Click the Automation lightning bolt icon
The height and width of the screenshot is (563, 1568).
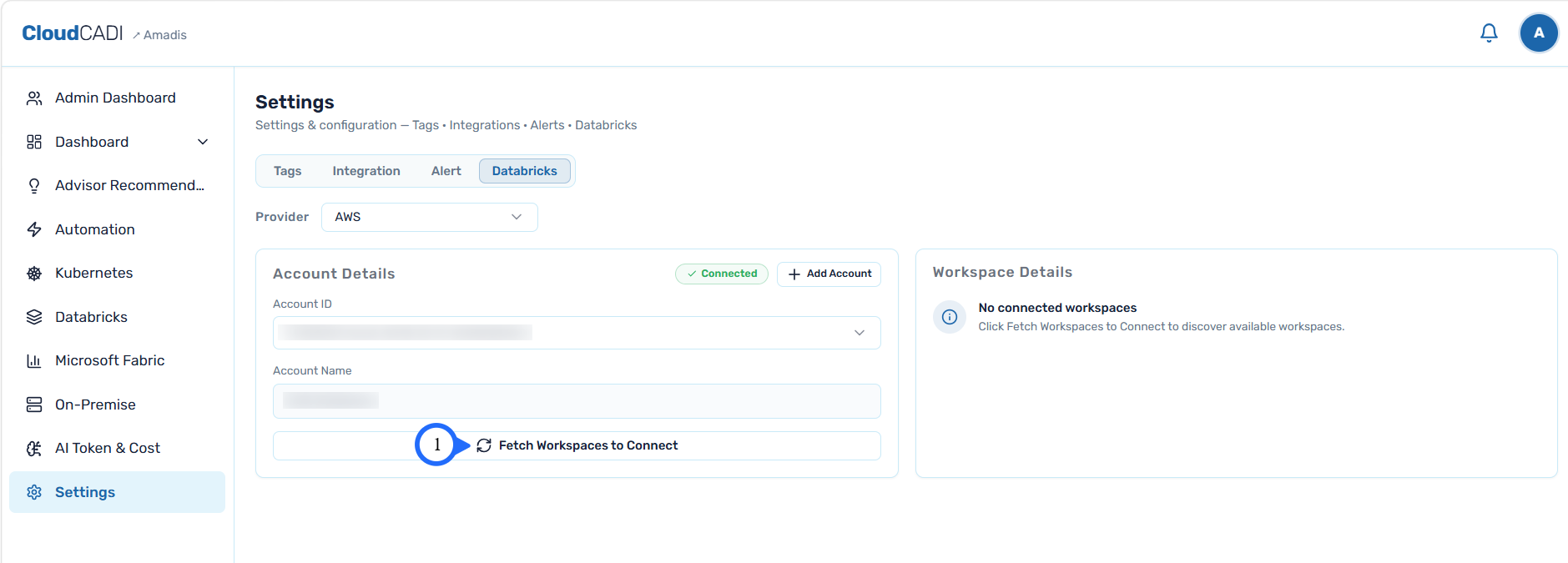click(x=34, y=229)
